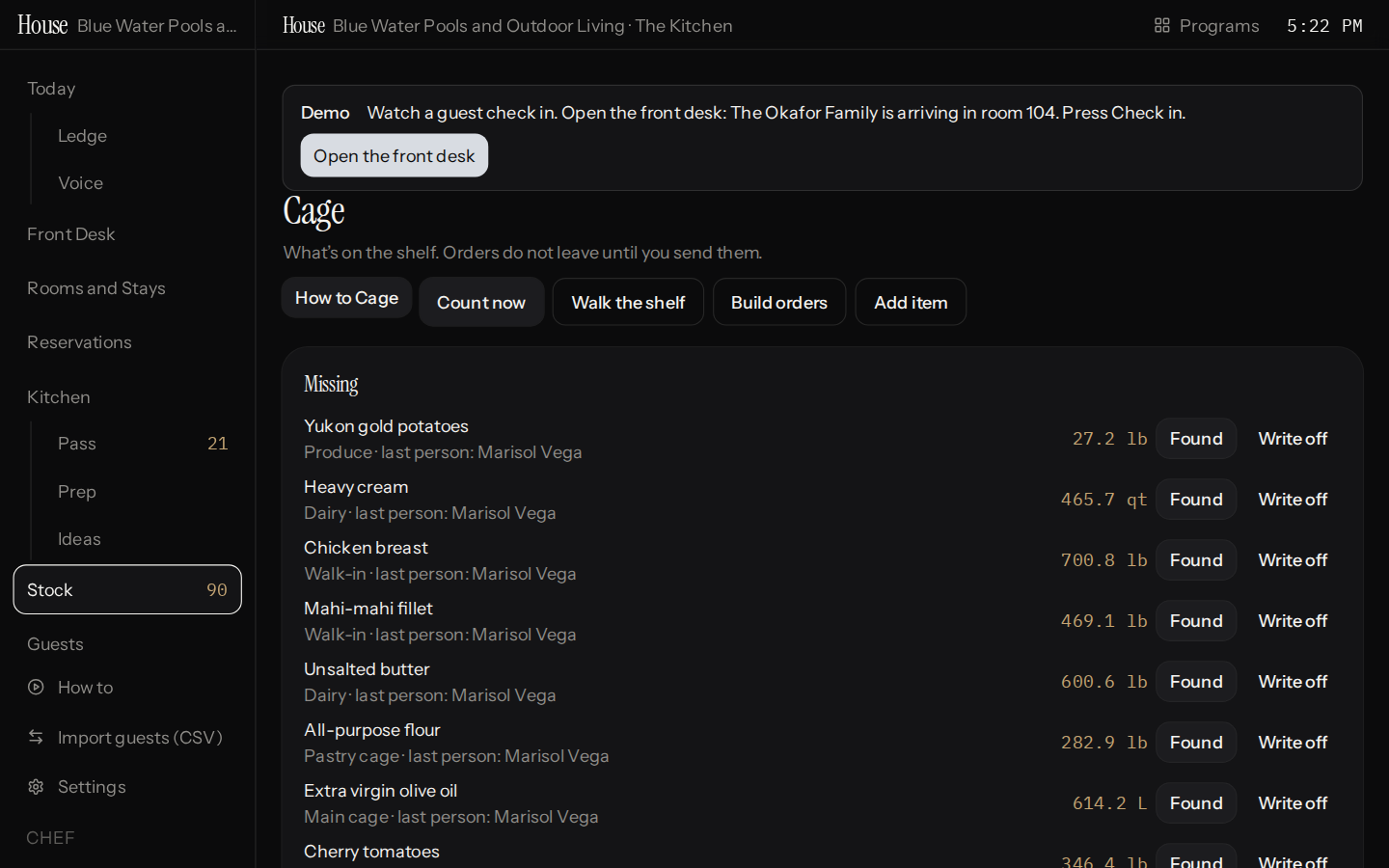Click the 465.7 qt quantity
The height and width of the screenshot is (868, 1389).
tap(1104, 500)
